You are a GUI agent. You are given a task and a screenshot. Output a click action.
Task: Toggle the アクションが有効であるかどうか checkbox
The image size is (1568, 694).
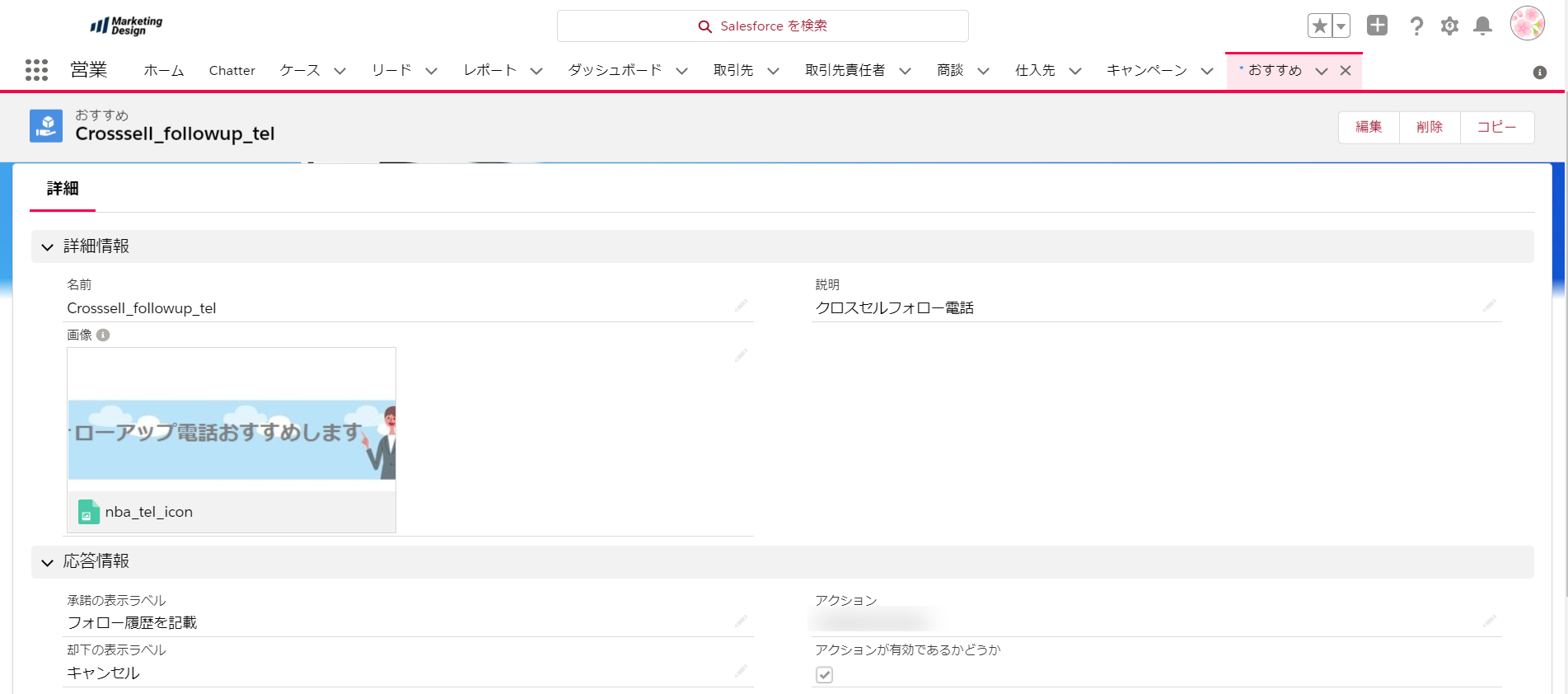(x=824, y=675)
